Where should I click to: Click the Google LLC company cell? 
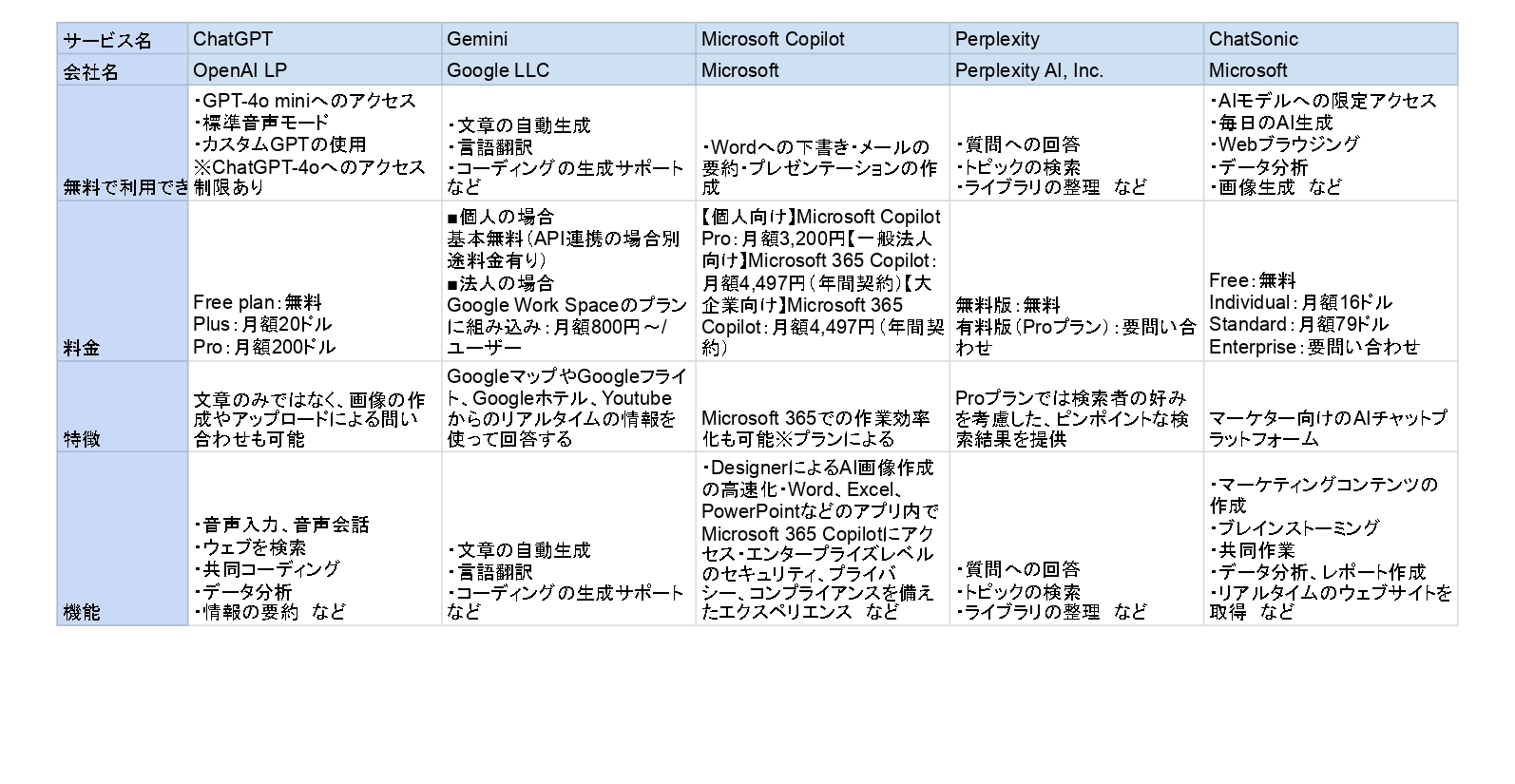[568, 70]
